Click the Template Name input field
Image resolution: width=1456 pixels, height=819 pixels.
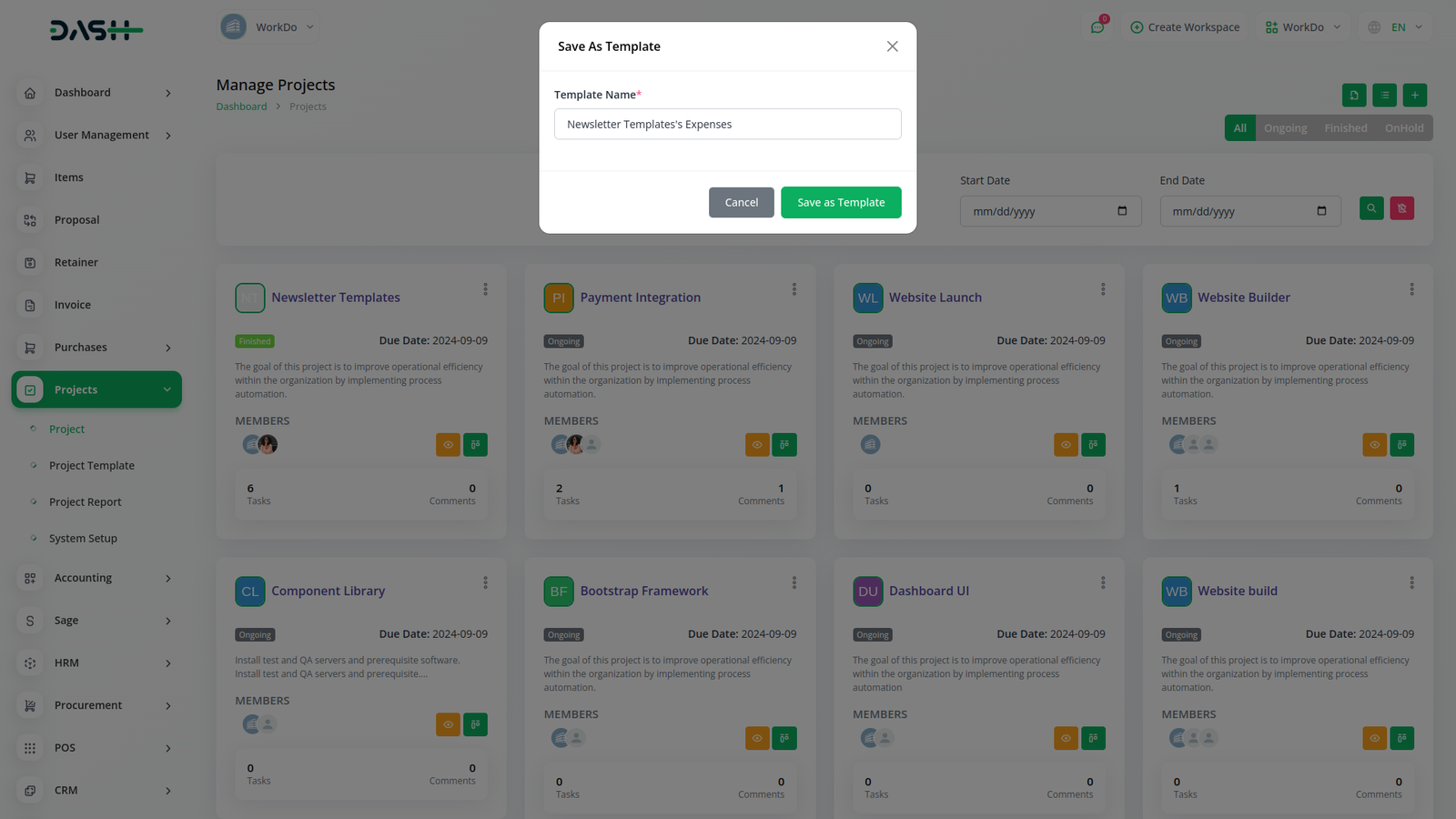tap(727, 125)
